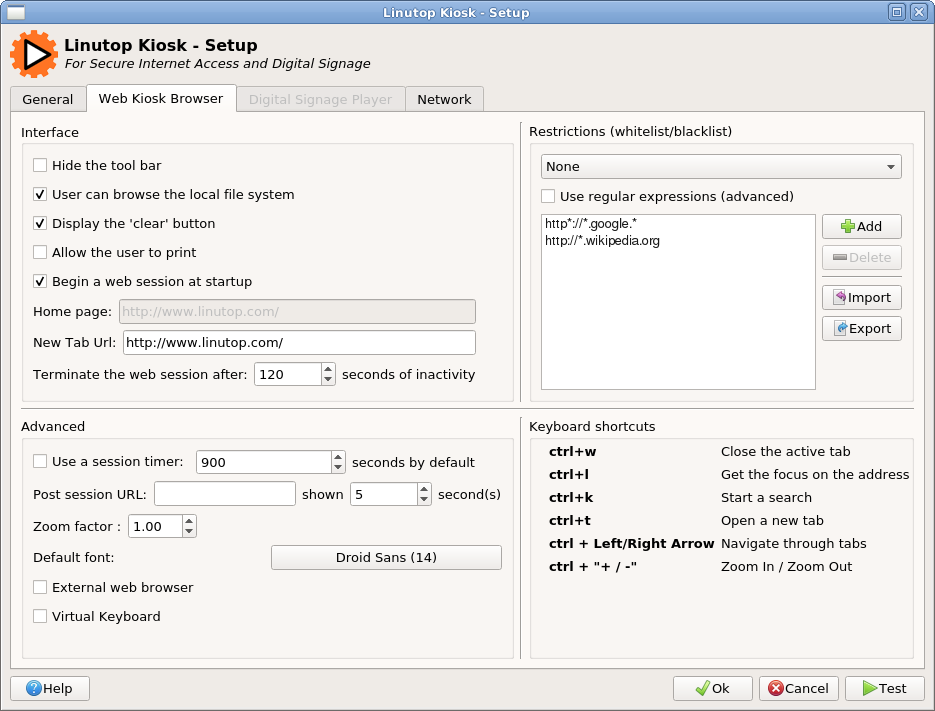Cancel setup with the red X button

(x=798, y=688)
